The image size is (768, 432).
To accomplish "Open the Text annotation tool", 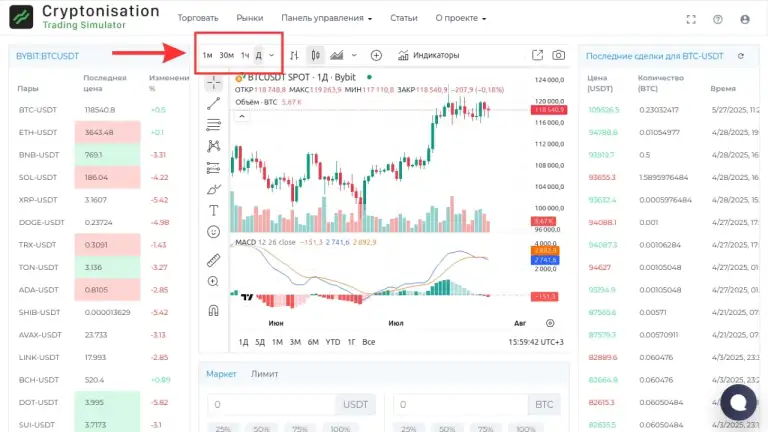I will tap(213, 210).
